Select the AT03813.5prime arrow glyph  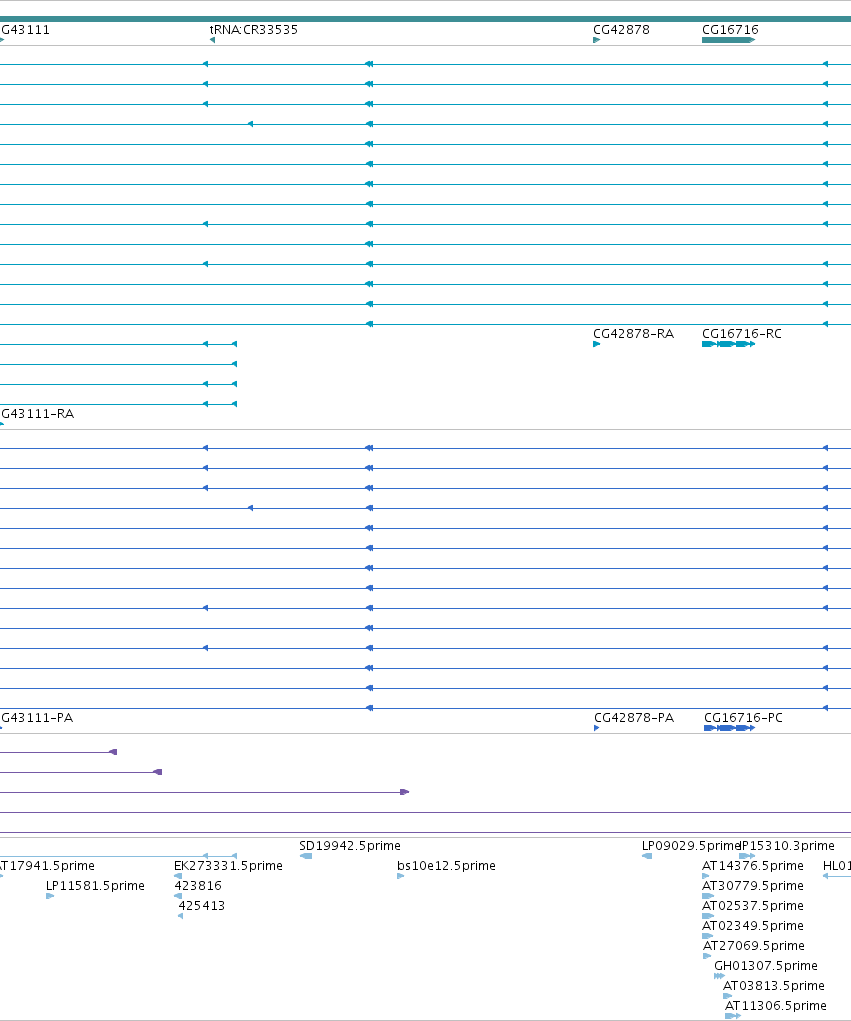(728, 996)
